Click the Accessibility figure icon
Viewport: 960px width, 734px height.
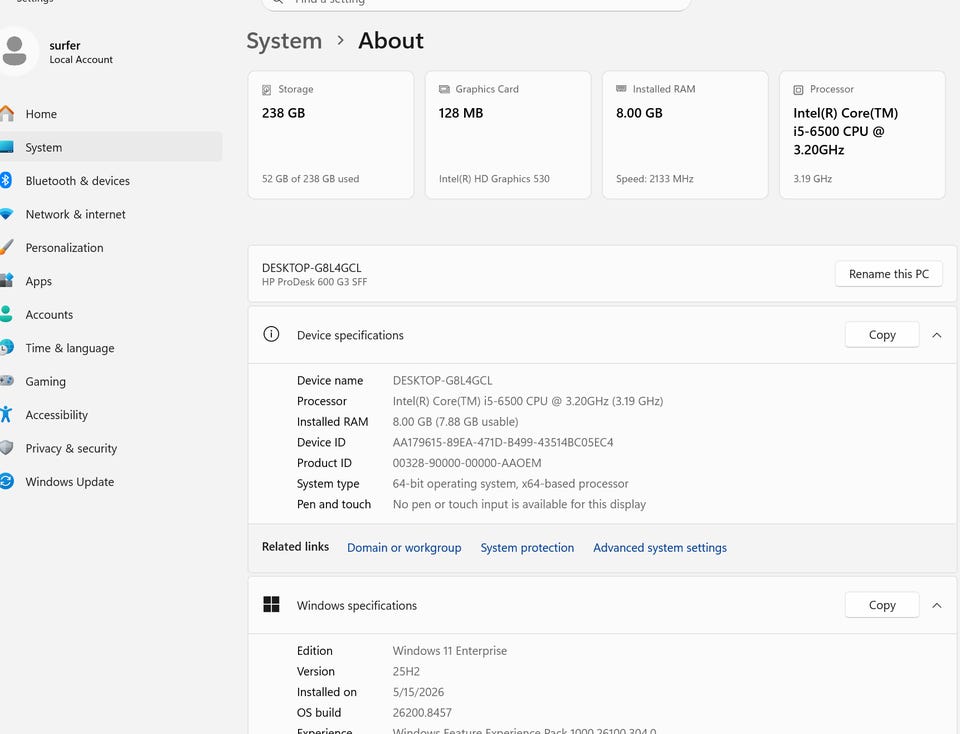pyautogui.click(x=6, y=414)
